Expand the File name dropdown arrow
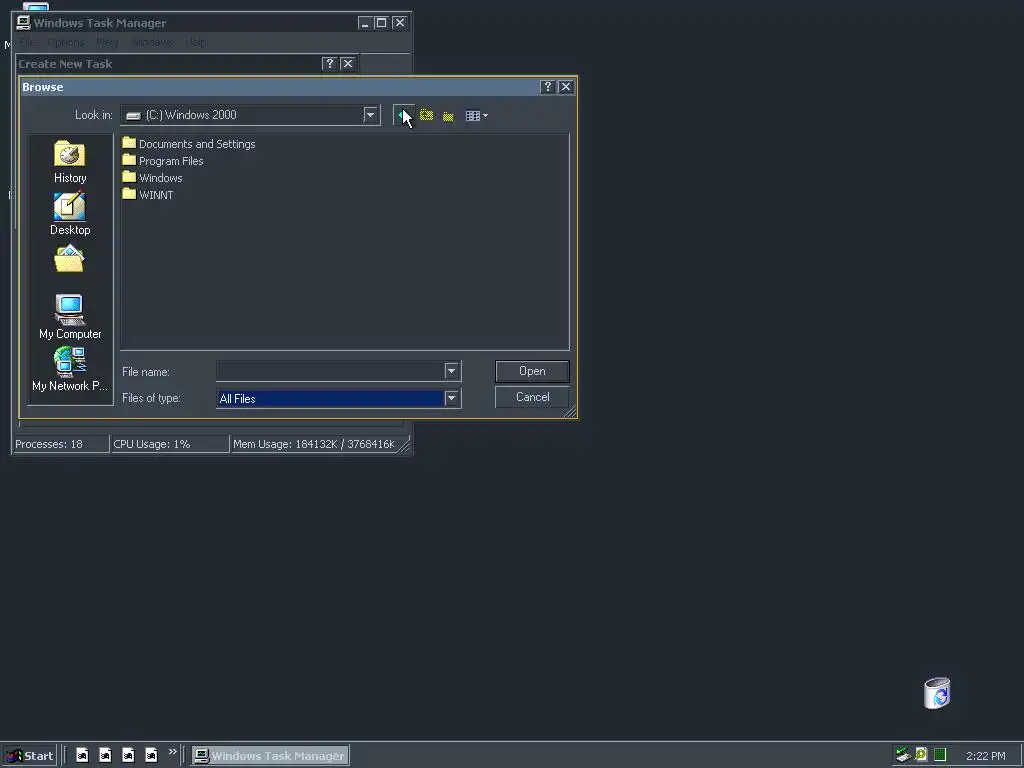The height and width of the screenshot is (768, 1024). [x=451, y=371]
